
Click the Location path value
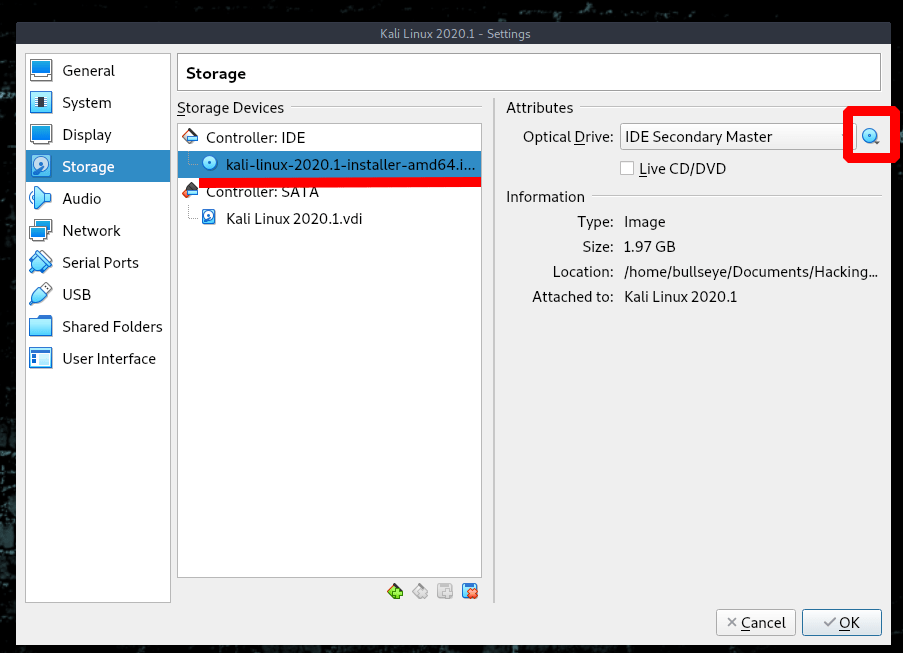(x=751, y=272)
